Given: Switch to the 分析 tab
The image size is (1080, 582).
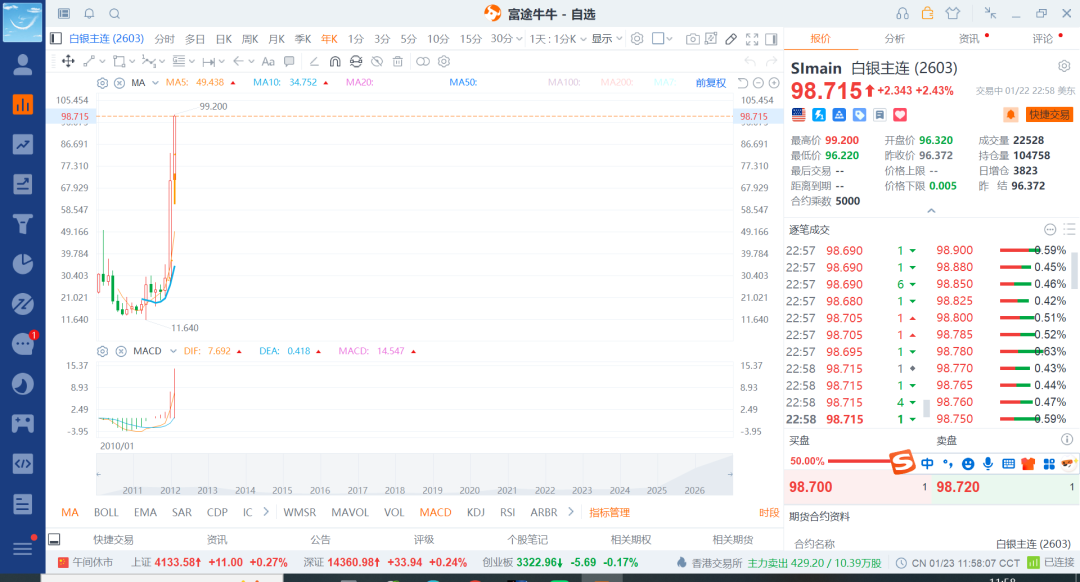Looking at the screenshot, I should (894, 39).
